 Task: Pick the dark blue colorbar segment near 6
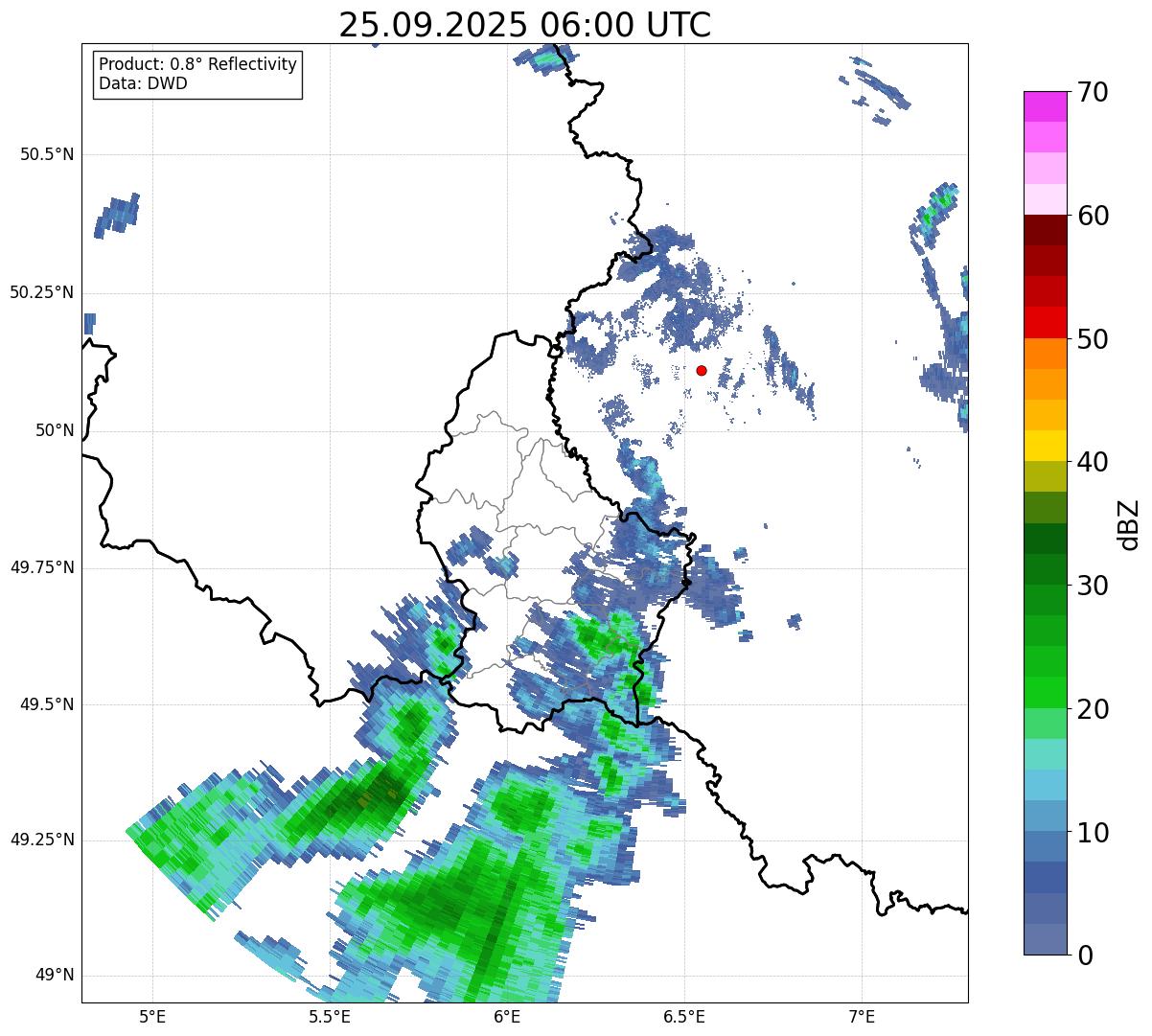(1046, 877)
